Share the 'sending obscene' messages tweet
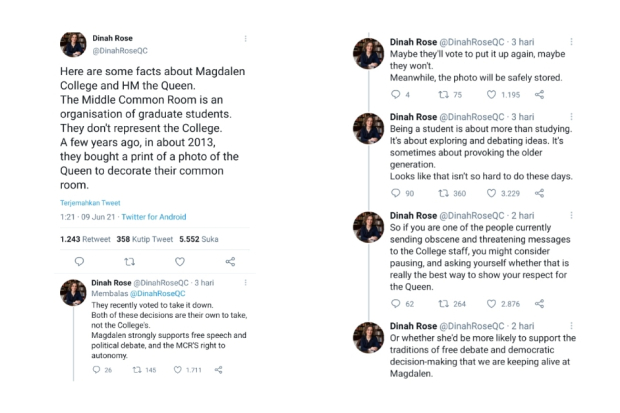Viewport: 620px width, 413px height. pyautogui.click(x=539, y=303)
